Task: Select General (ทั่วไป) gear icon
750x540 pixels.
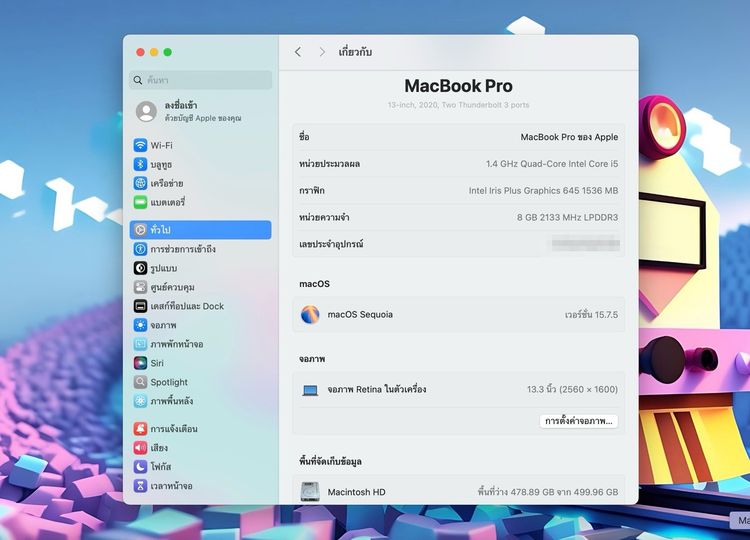Action: (140, 230)
